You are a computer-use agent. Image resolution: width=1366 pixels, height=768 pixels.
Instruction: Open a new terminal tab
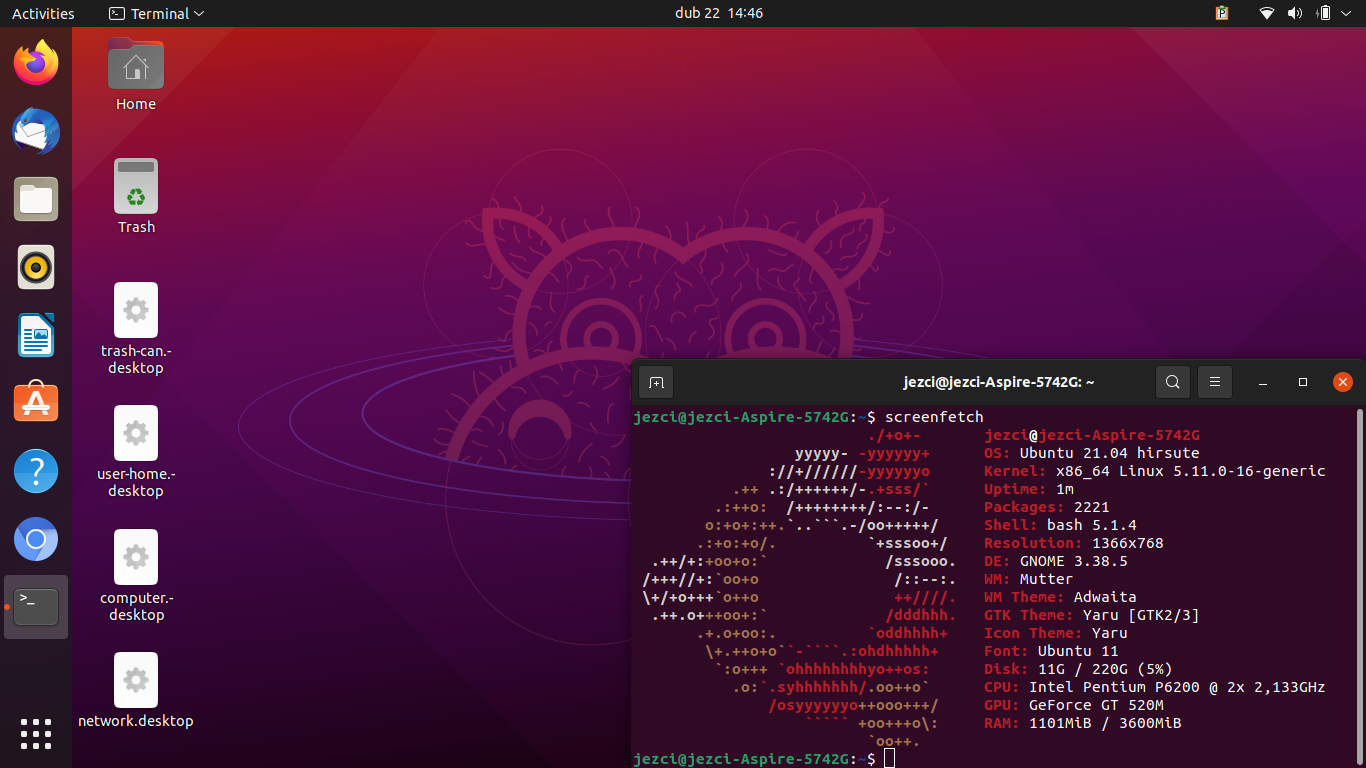[x=656, y=382]
